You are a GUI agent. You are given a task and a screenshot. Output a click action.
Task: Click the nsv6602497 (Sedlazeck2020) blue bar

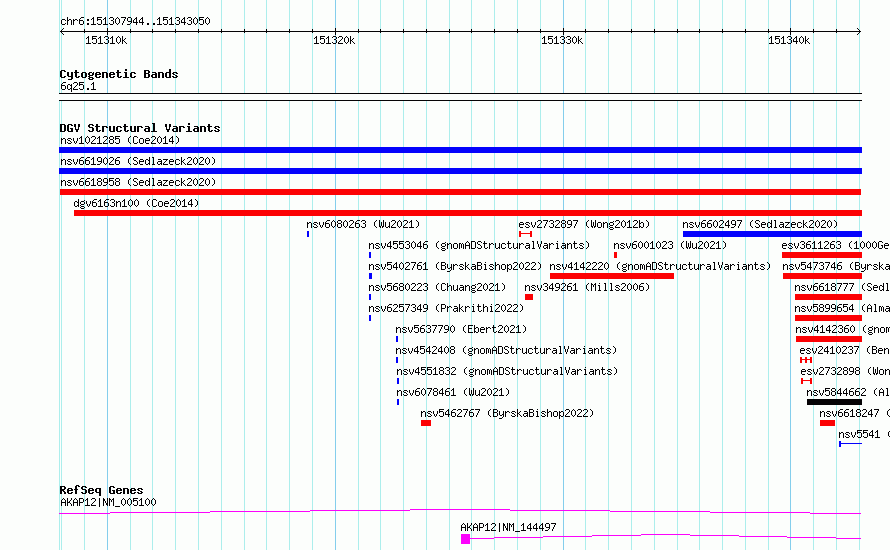[772, 234]
